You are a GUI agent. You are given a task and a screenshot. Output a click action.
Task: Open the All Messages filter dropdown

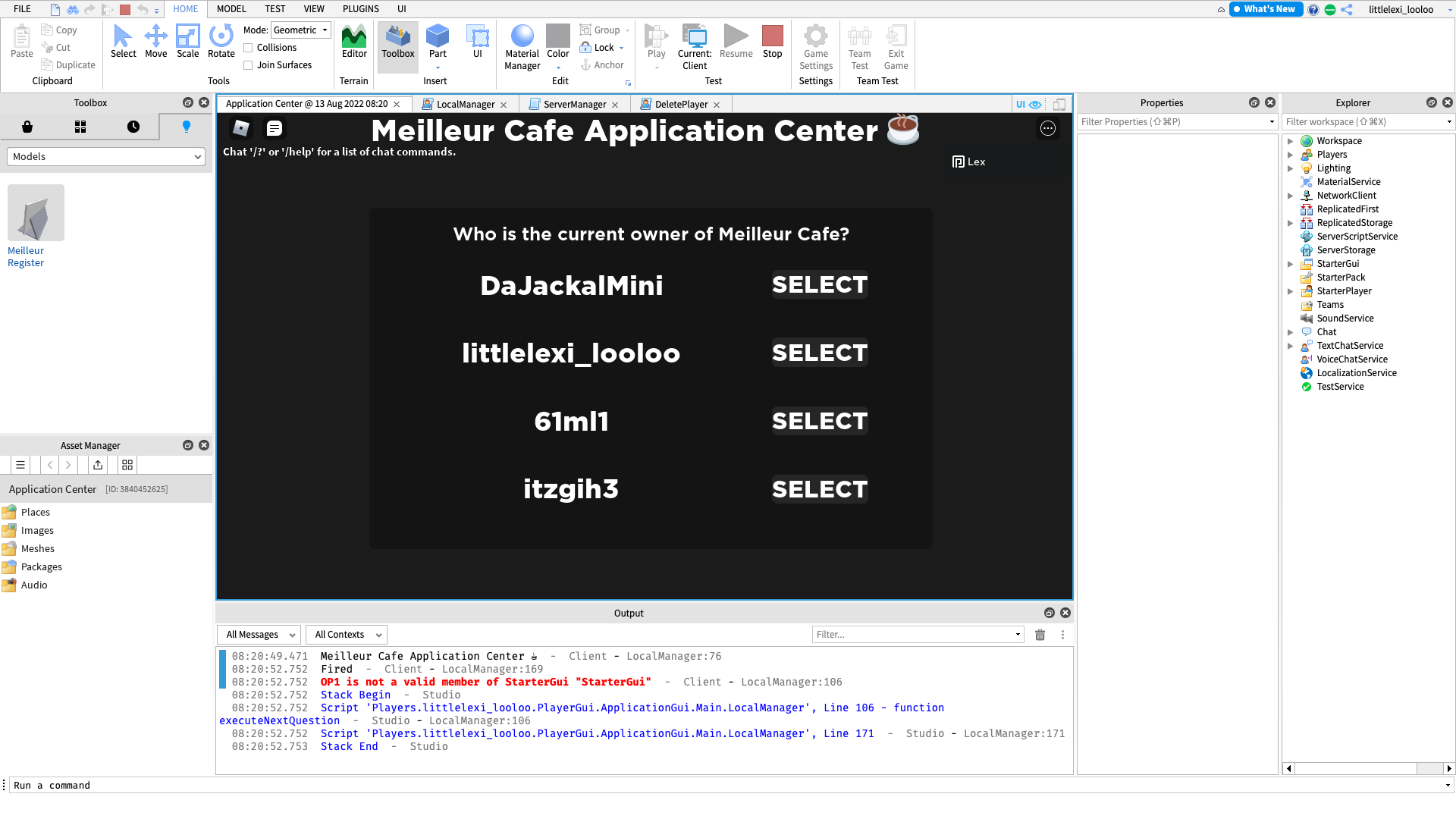259,635
